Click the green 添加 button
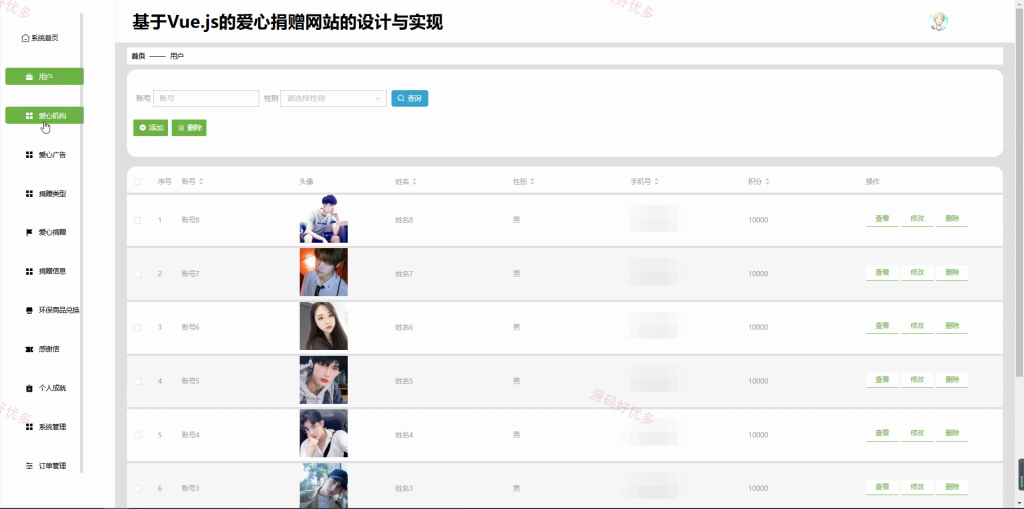Image resolution: width=1024 pixels, height=509 pixels. click(x=151, y=128)
